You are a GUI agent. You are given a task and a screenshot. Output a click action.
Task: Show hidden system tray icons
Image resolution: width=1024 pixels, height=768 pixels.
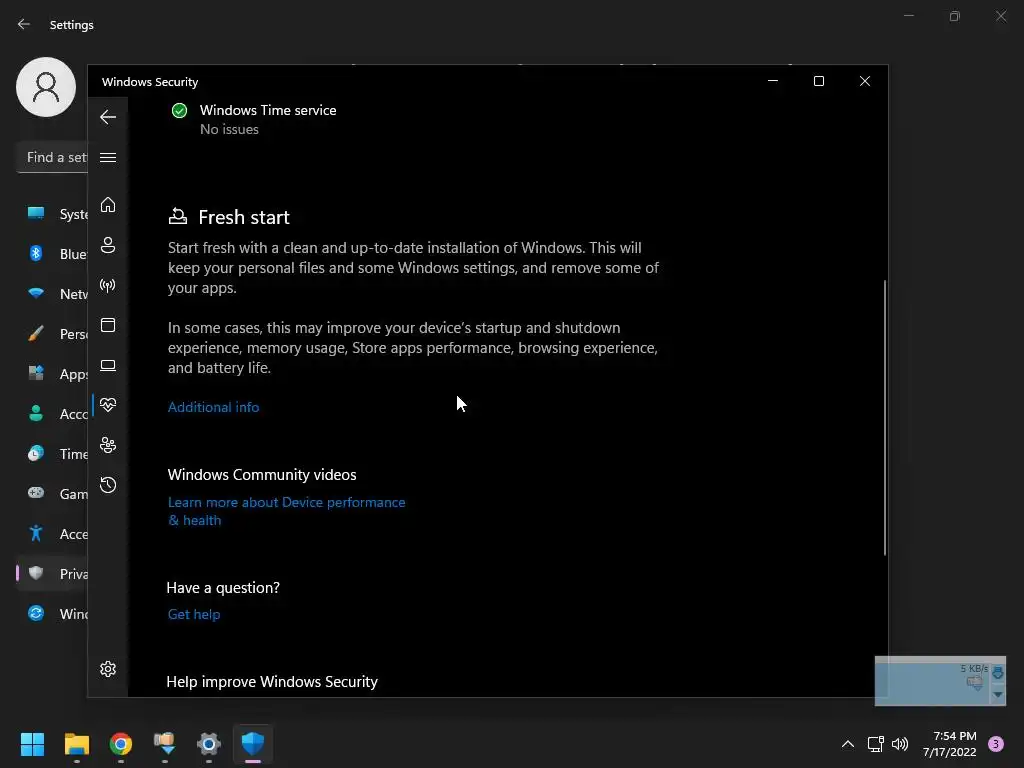(x=848, y=744)
